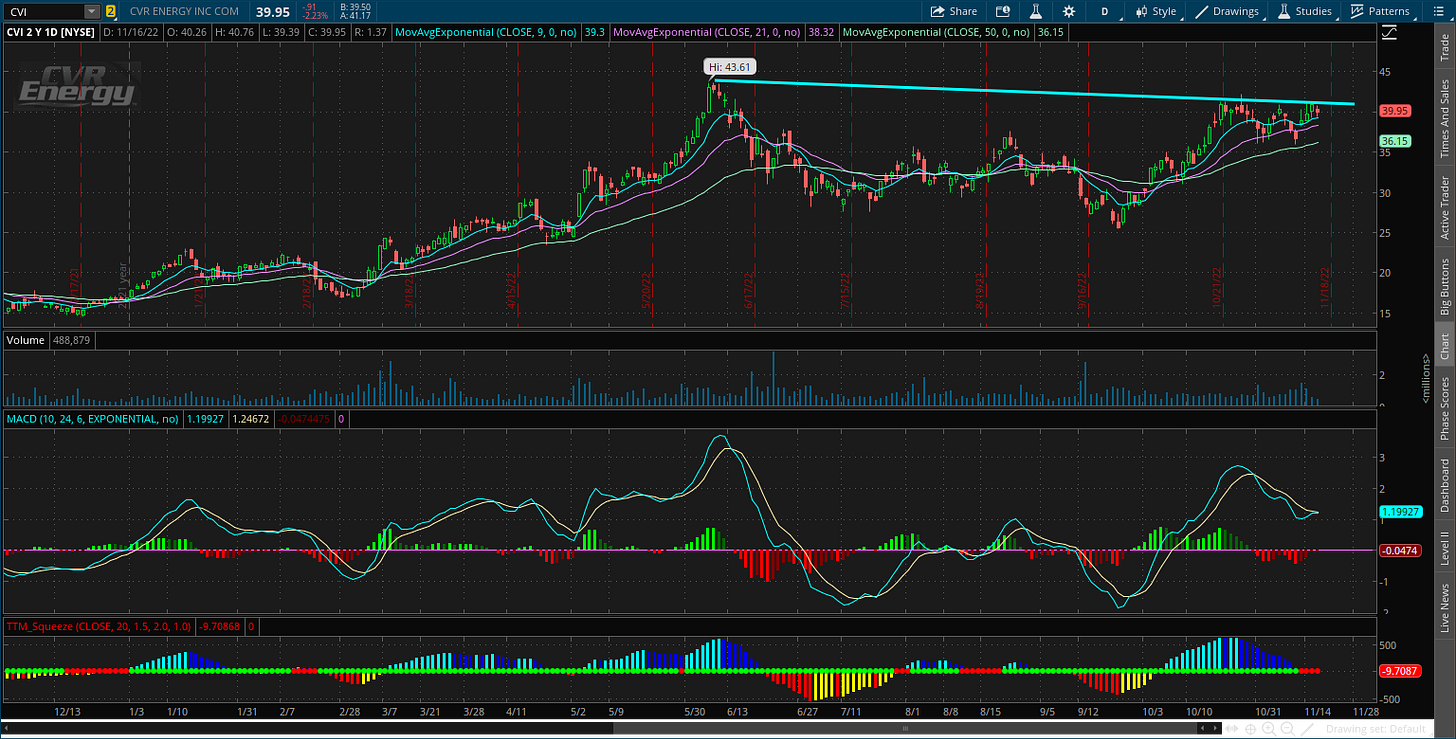Open the Style dropdown menu
1456x739 pixels.
pyautogui.click(x=1155, y=11)
